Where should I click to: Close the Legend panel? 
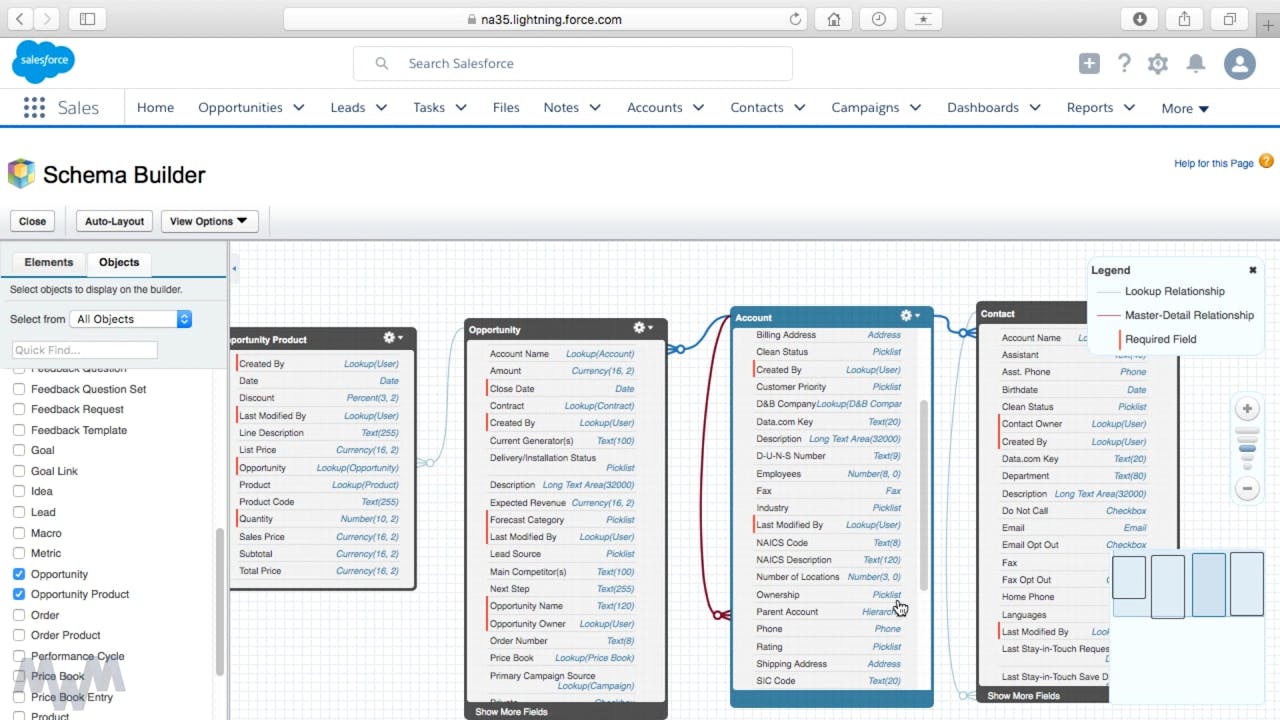pyautogui.click(x=1252, y=270)
